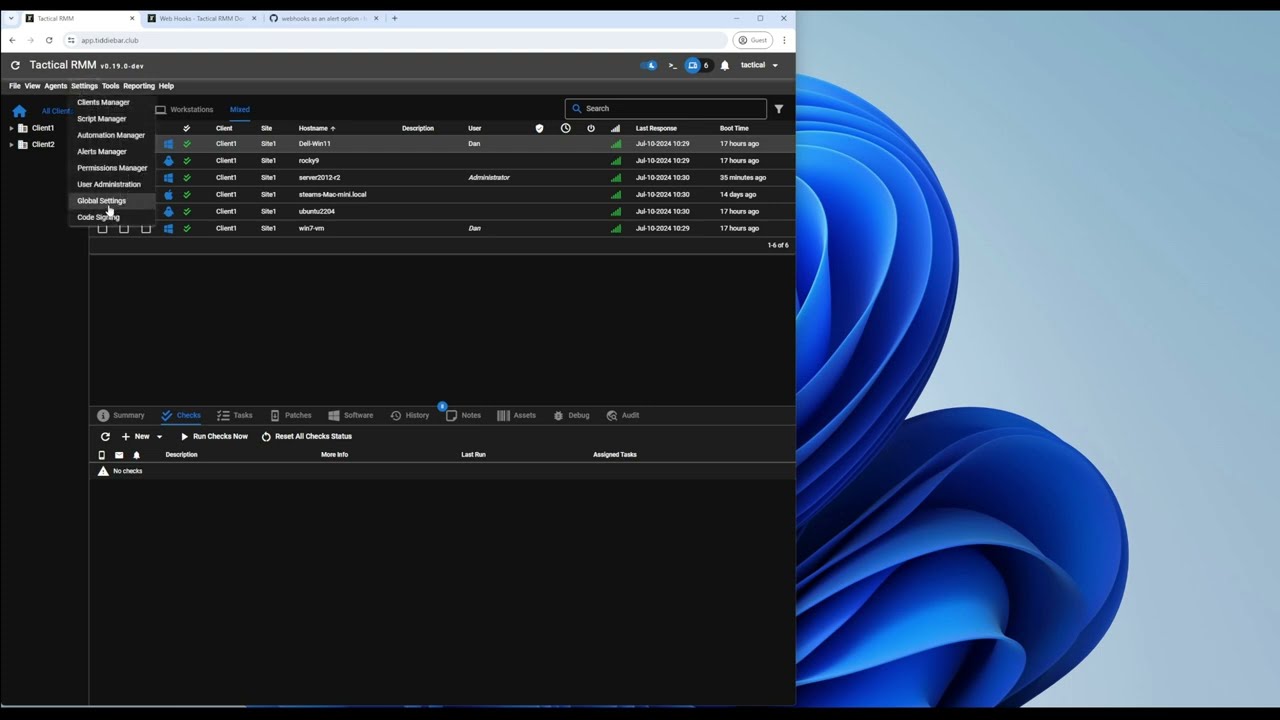This screenshot has width=1280, height=720.
Task: Choose Permissions Manager from Settings menu
Action: pyautogui.click(x=112, y=168)
